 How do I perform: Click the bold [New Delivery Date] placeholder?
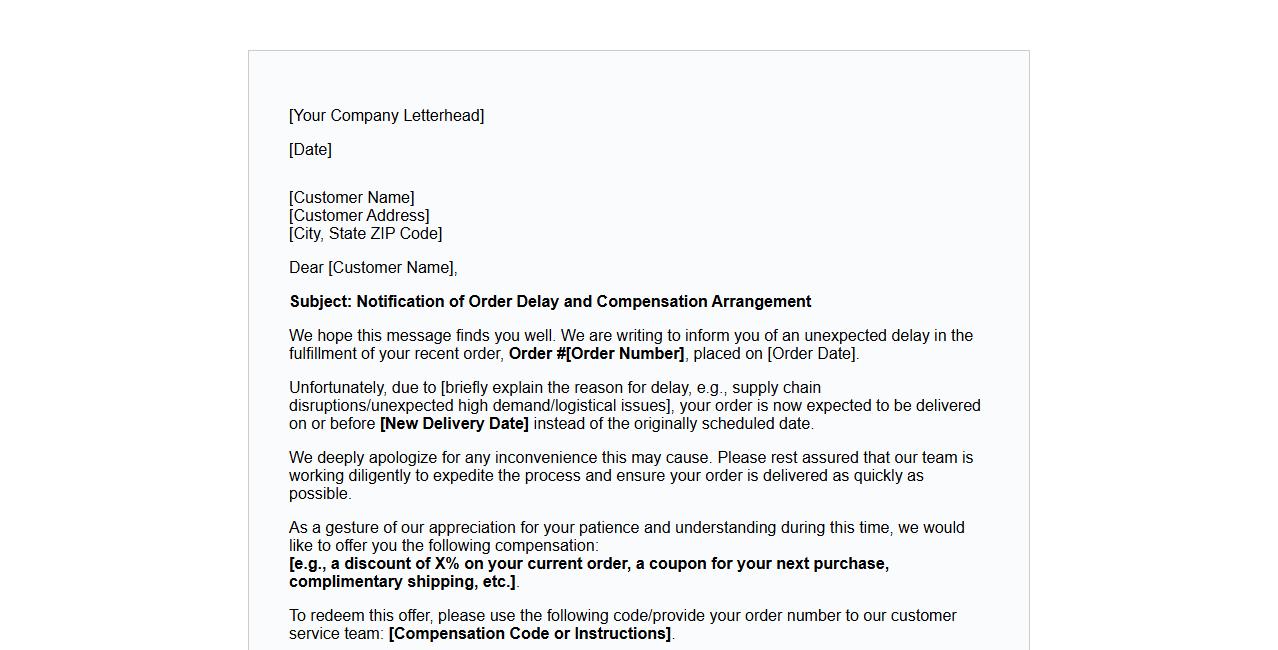pos(454,424)
